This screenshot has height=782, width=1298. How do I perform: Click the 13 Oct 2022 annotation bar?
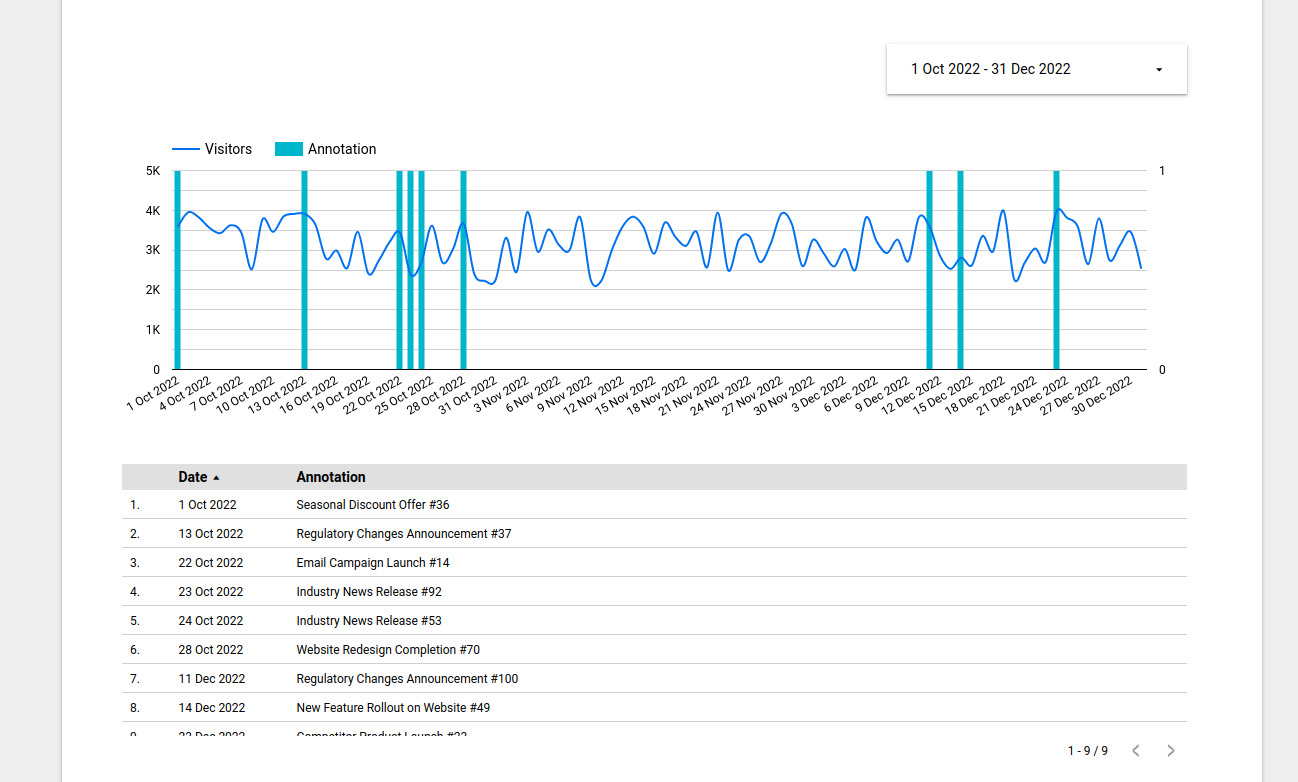[x=304, y=270]
